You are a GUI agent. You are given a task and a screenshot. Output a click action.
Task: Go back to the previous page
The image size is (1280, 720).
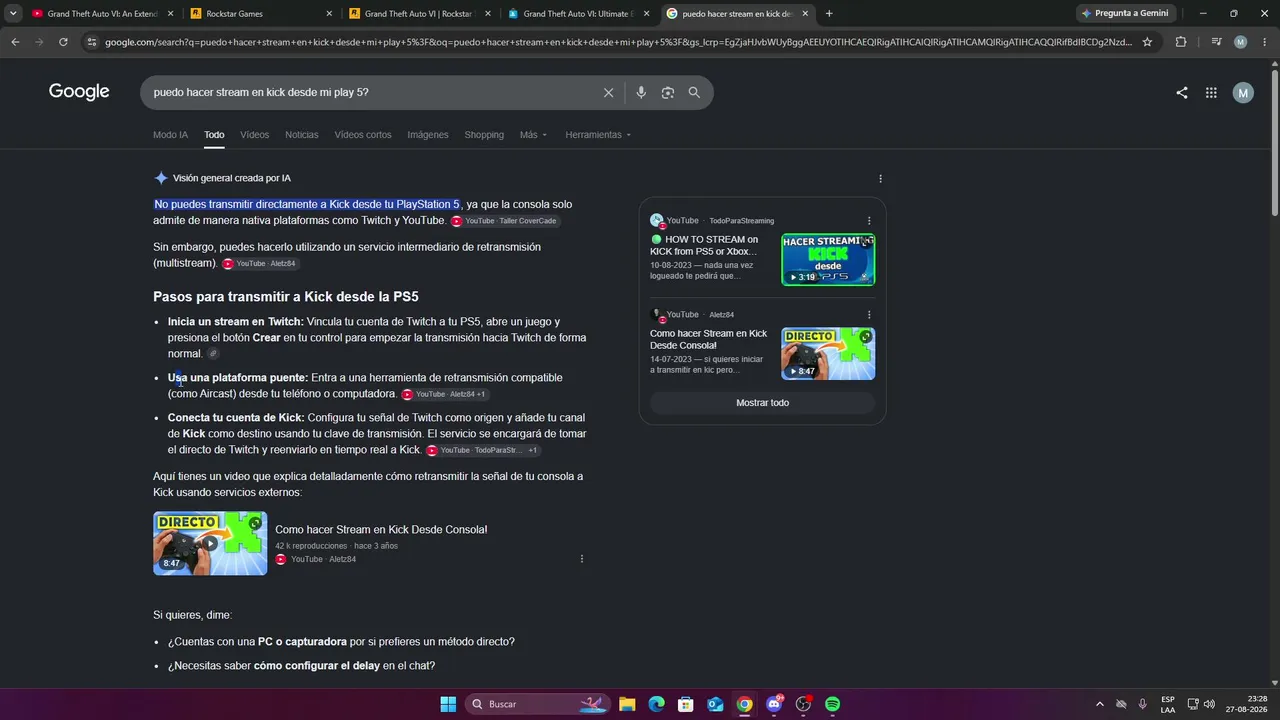coord(15,42)
